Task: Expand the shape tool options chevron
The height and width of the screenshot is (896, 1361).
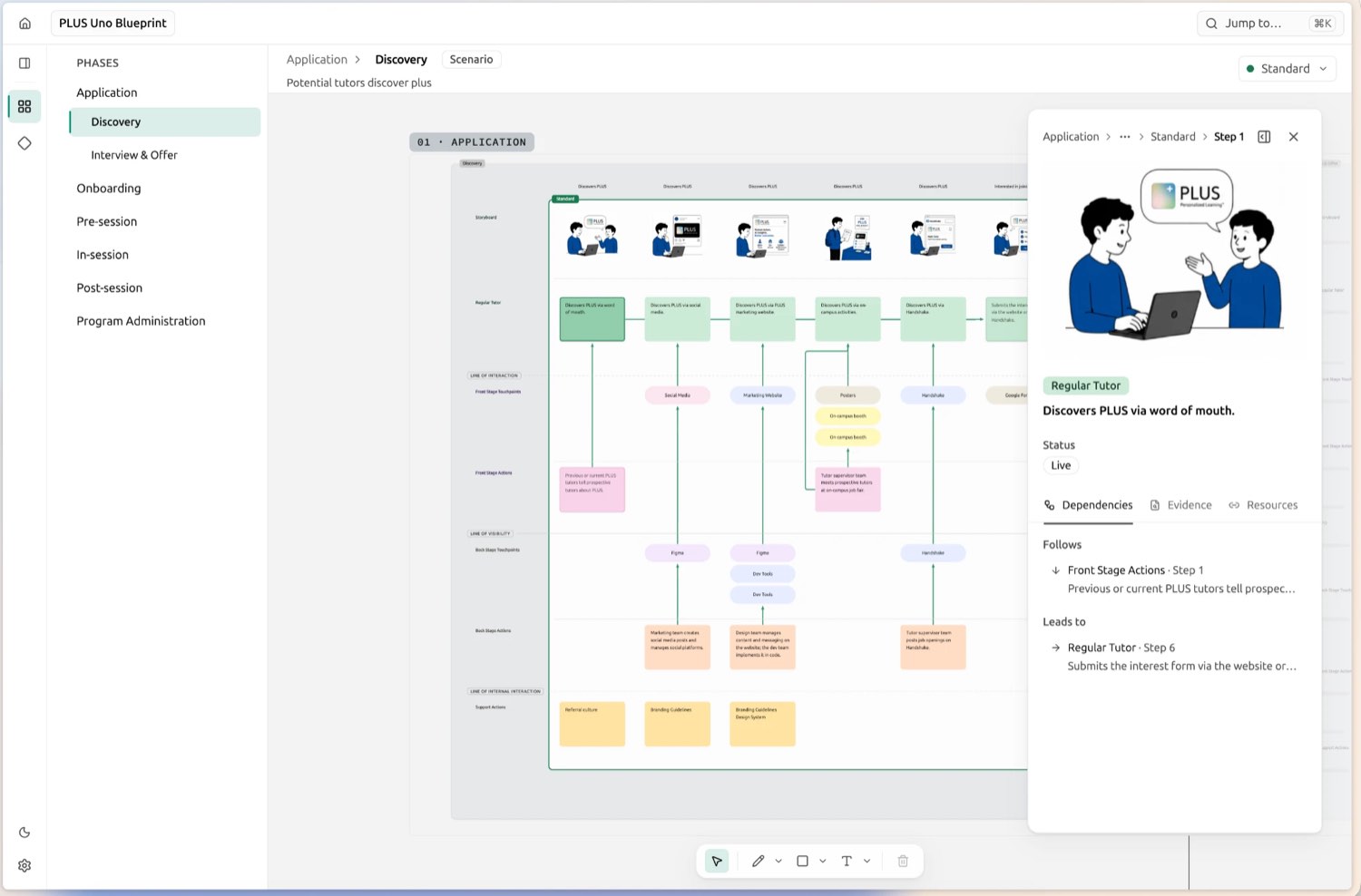Action: (x=823, y=861)
